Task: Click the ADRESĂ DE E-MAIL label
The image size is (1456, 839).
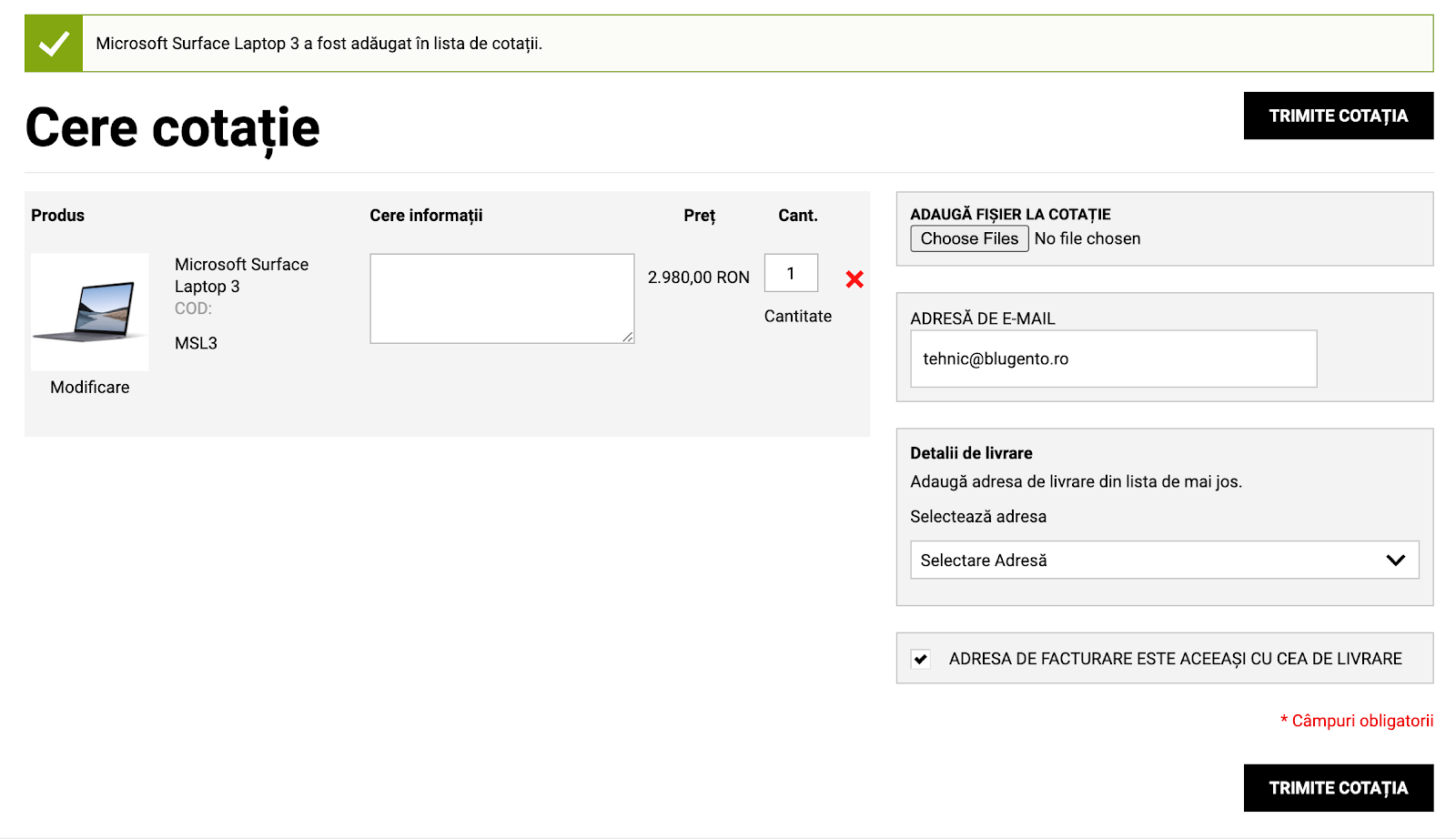Action: coord(983,318)
